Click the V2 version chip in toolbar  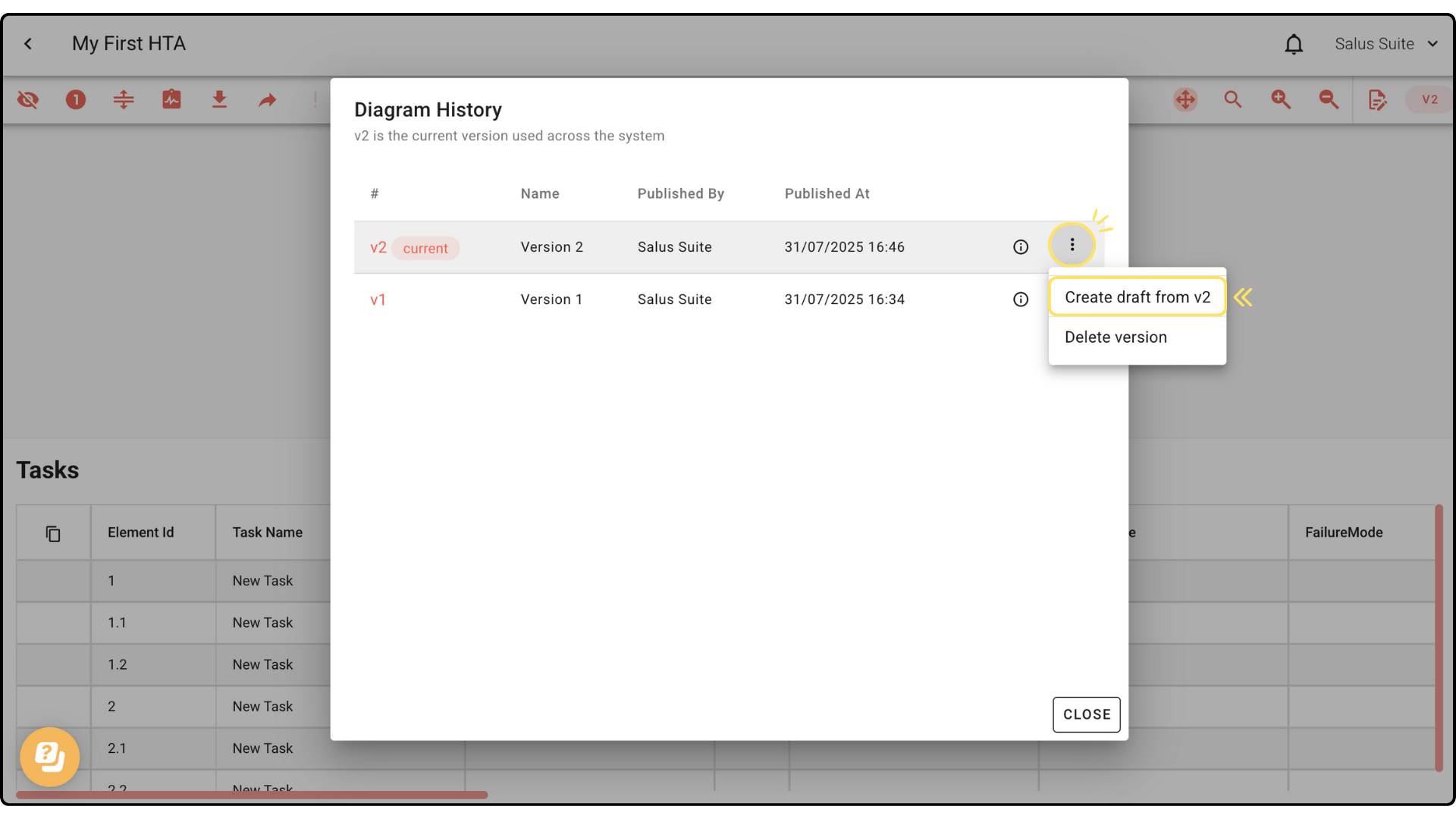[1429, 99]
